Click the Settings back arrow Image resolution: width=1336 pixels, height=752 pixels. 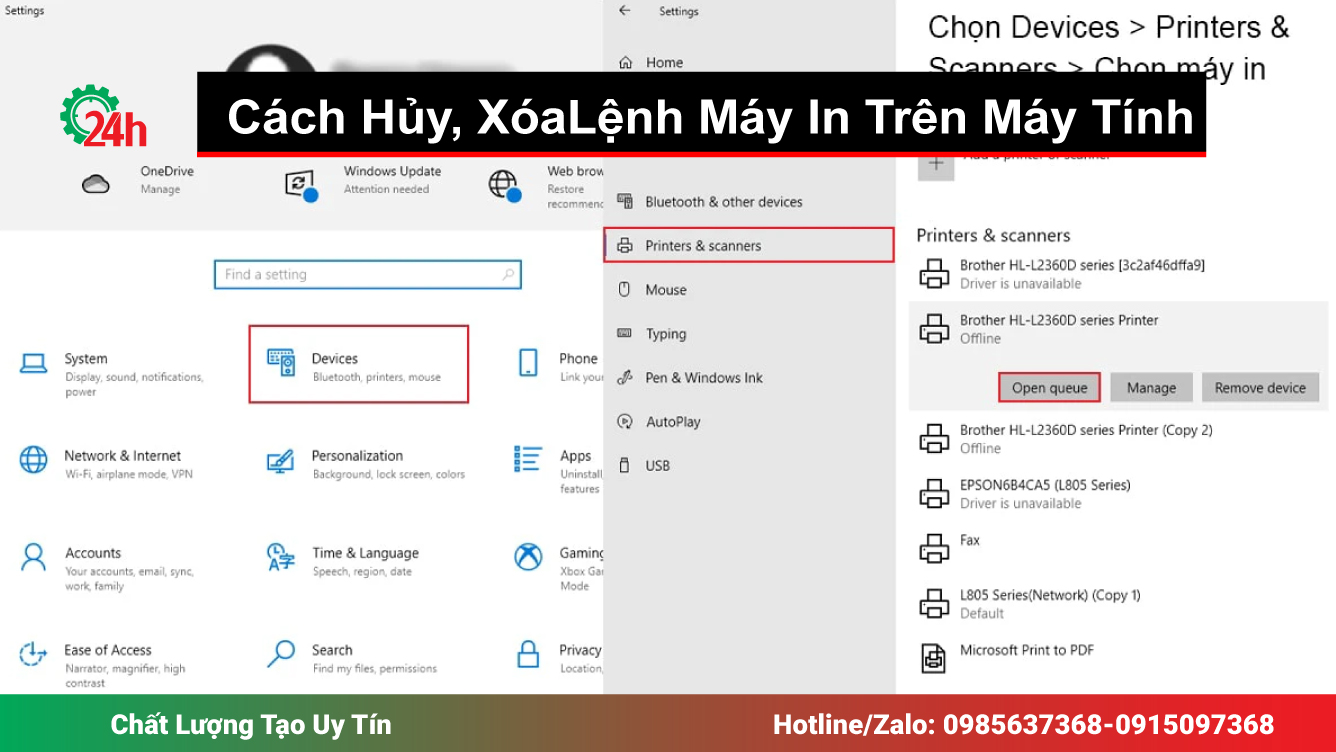click(x=623, y=11)
